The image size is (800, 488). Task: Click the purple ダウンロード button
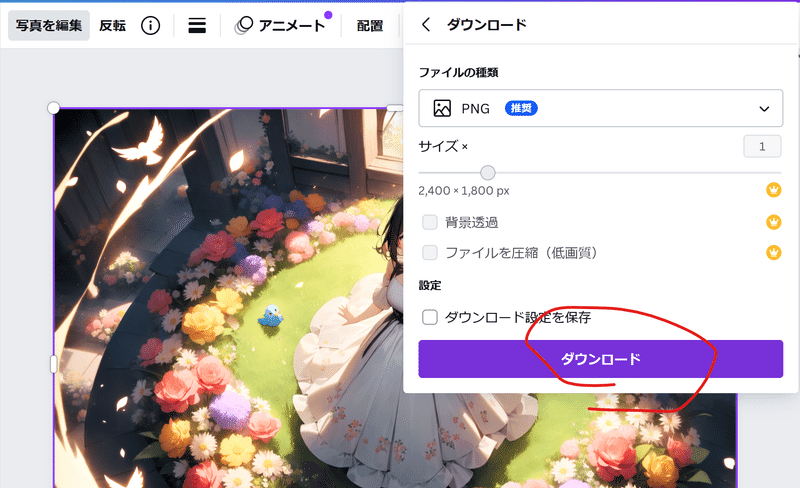pyautogui.click(x=601, y=359)
